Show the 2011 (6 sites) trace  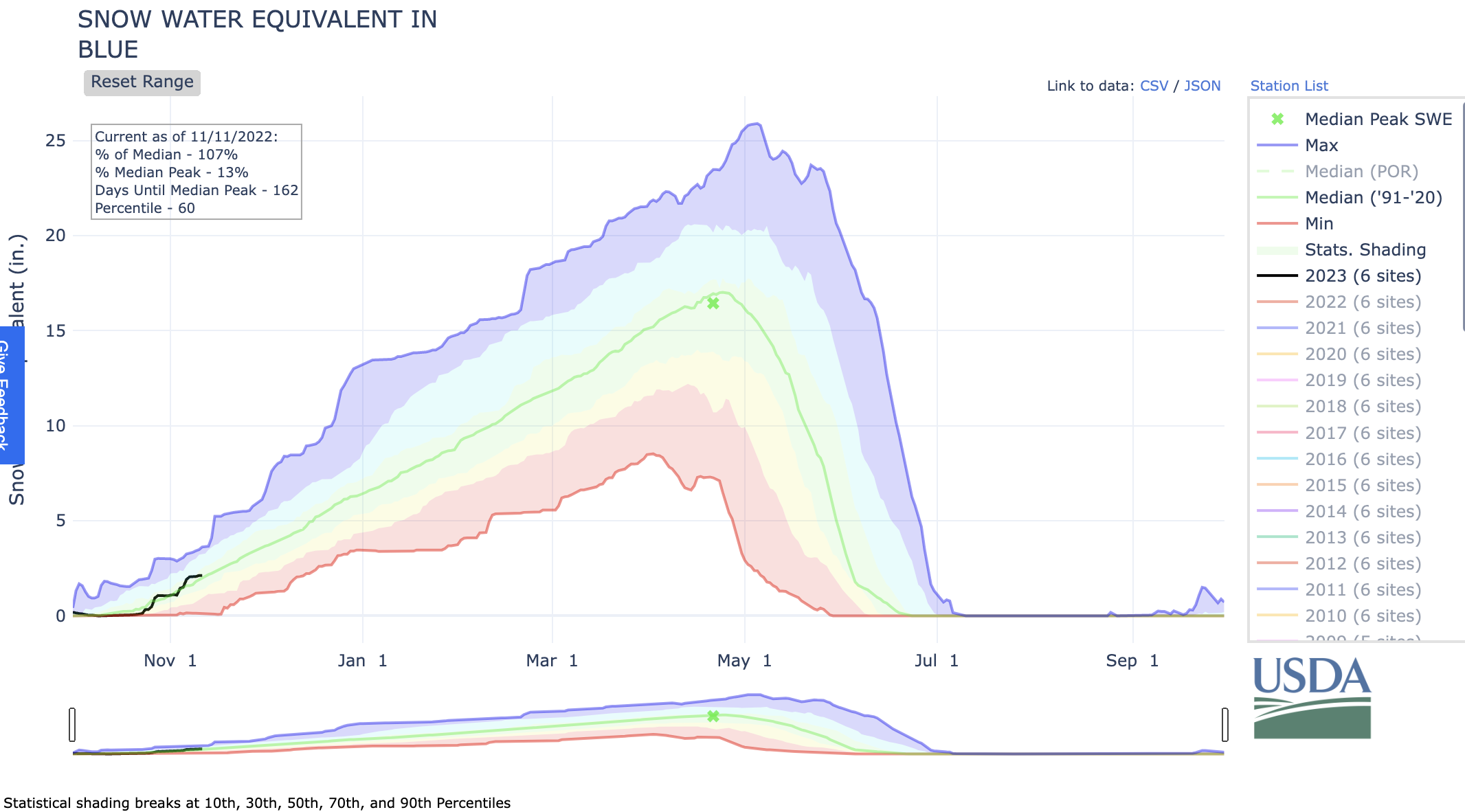pos(1362,590)
